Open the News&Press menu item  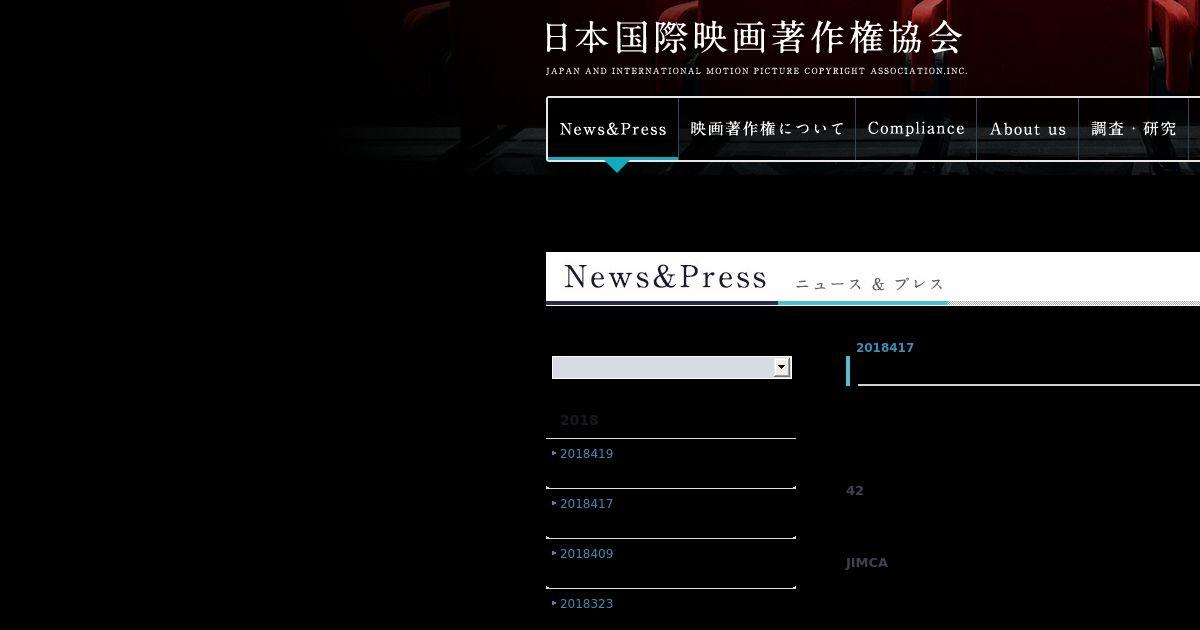click(613, 129)
